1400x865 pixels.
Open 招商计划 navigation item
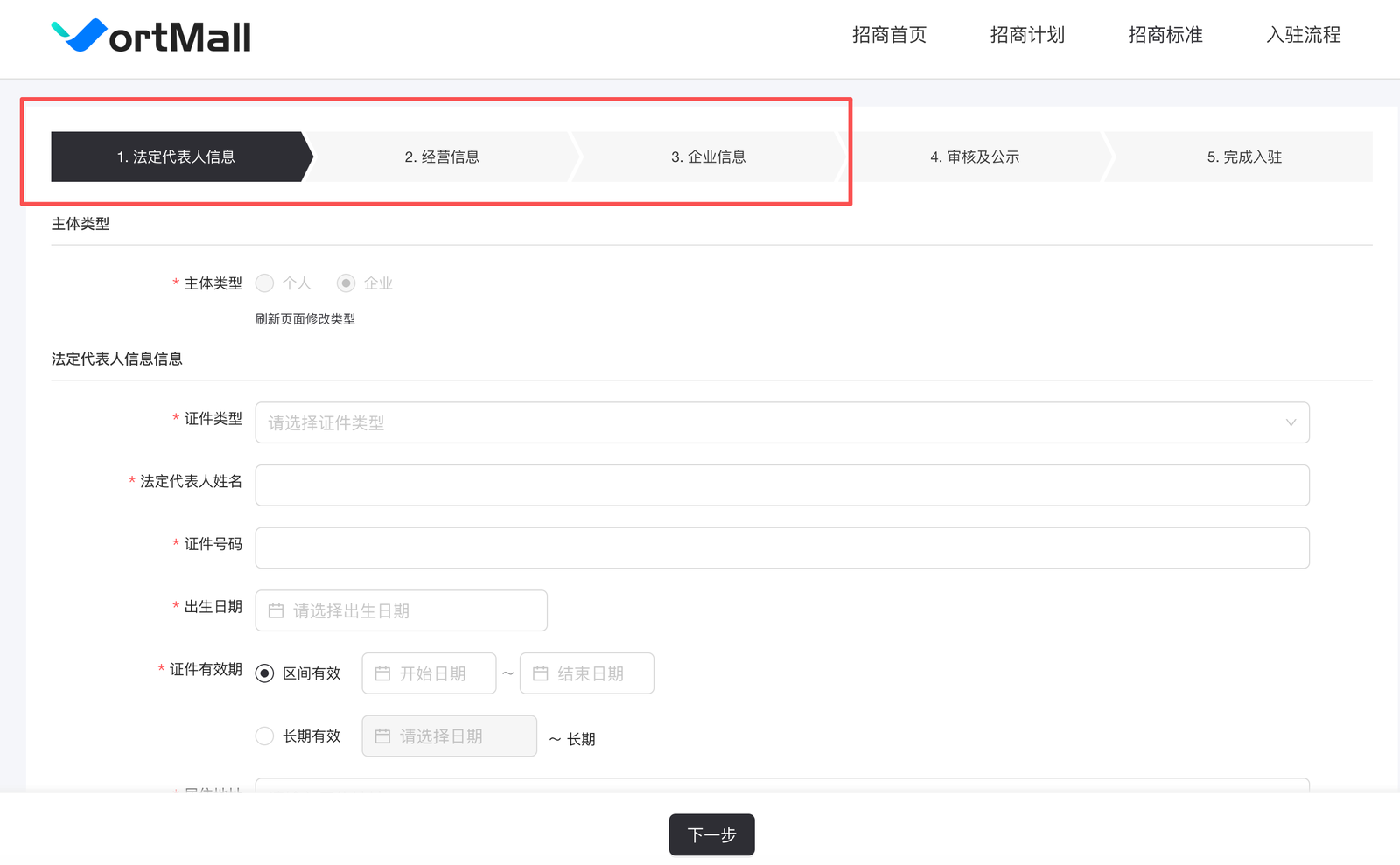pos(1027,35)
